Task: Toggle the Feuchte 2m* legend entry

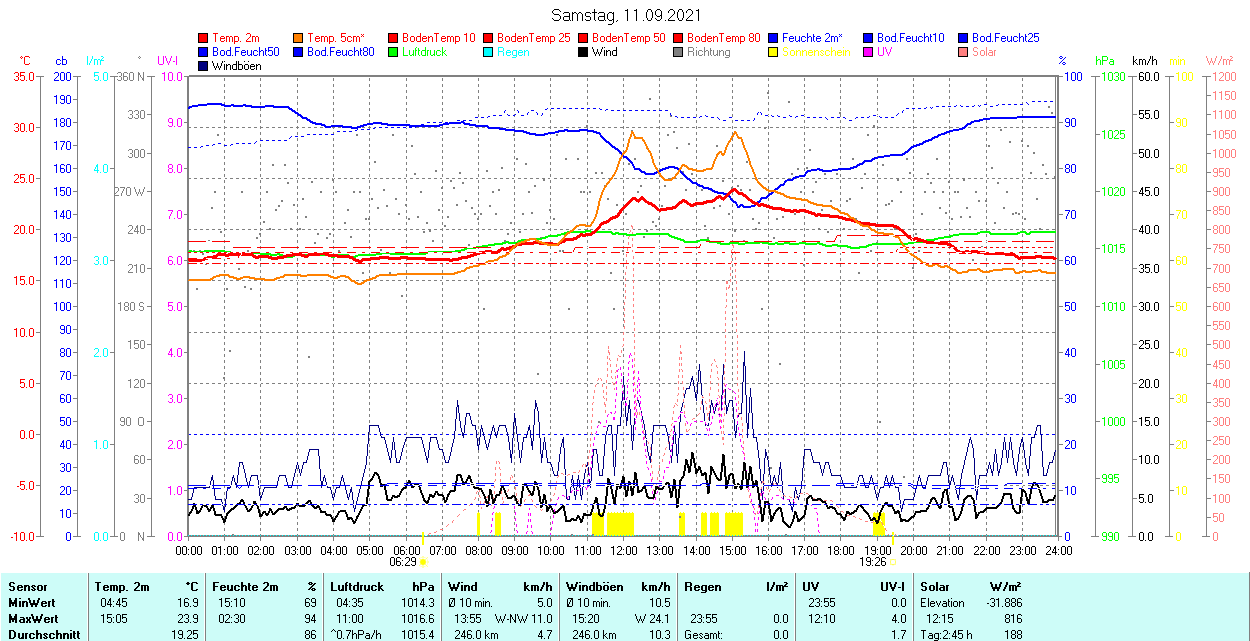Action: click(812, 38)
